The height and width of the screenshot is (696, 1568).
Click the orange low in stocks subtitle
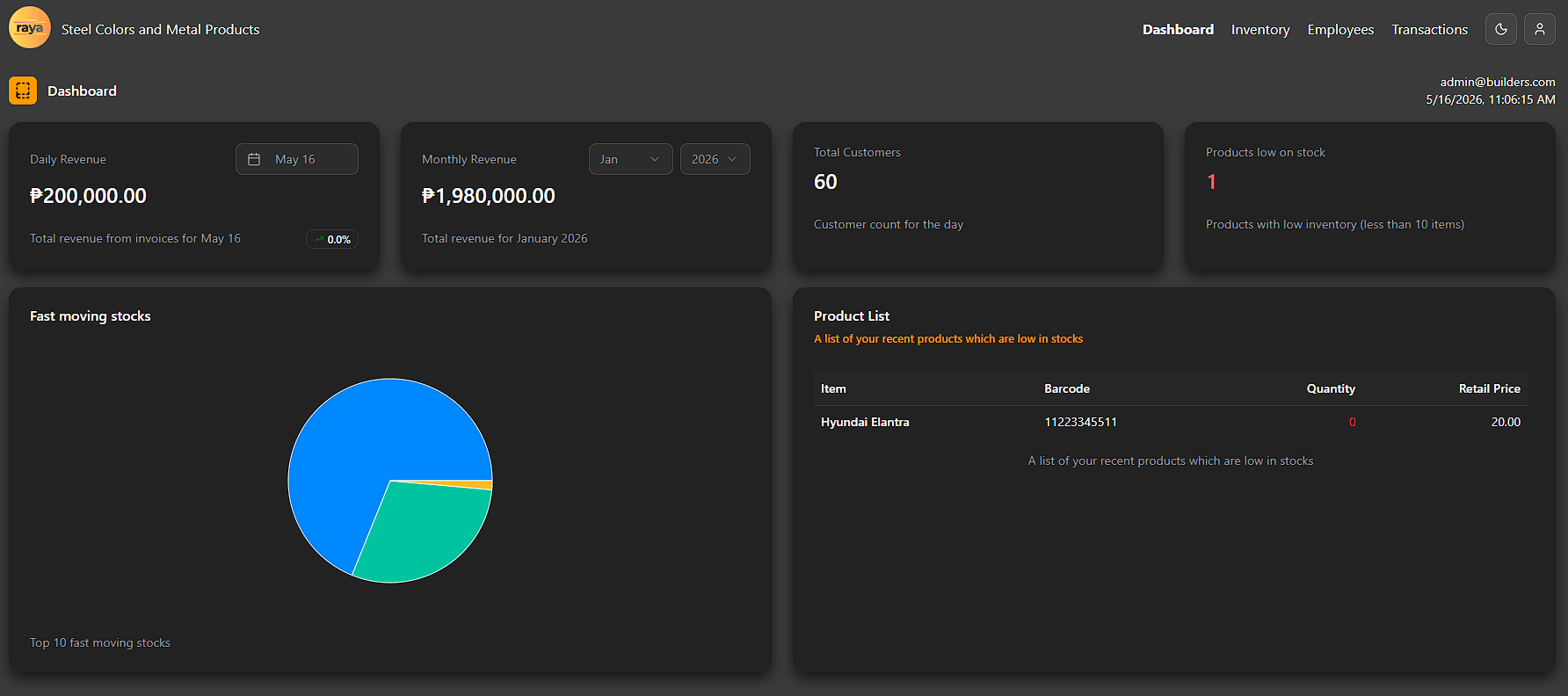(948, 338)
